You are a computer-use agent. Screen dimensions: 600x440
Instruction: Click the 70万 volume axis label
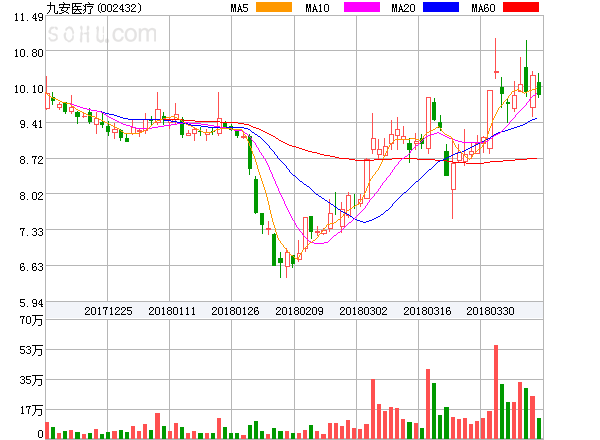pyautogui.click(x=31, y=320)
